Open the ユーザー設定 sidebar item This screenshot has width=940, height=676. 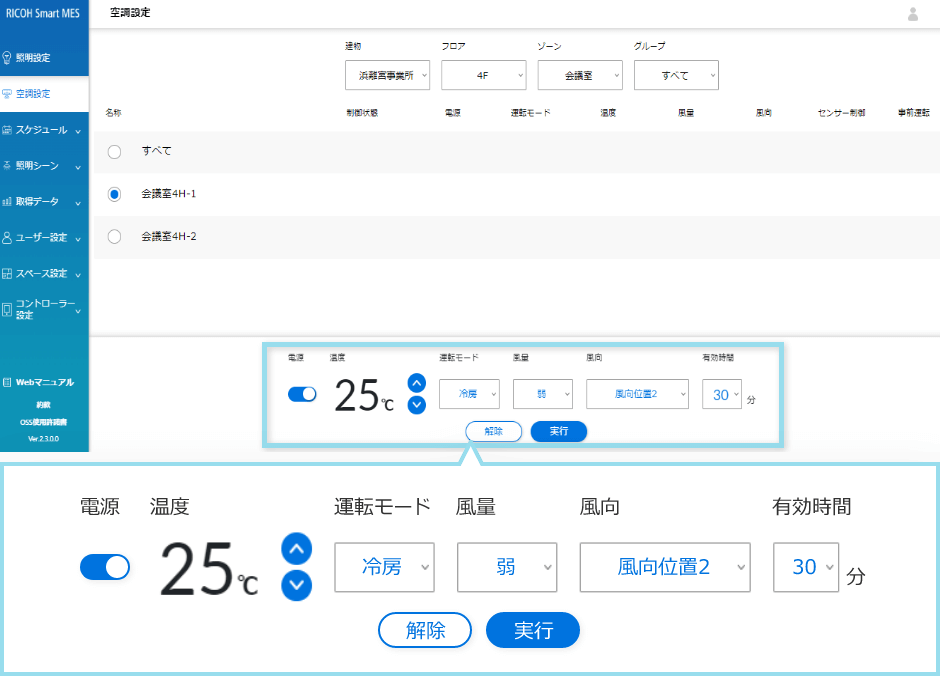click(x=39, y=238)
